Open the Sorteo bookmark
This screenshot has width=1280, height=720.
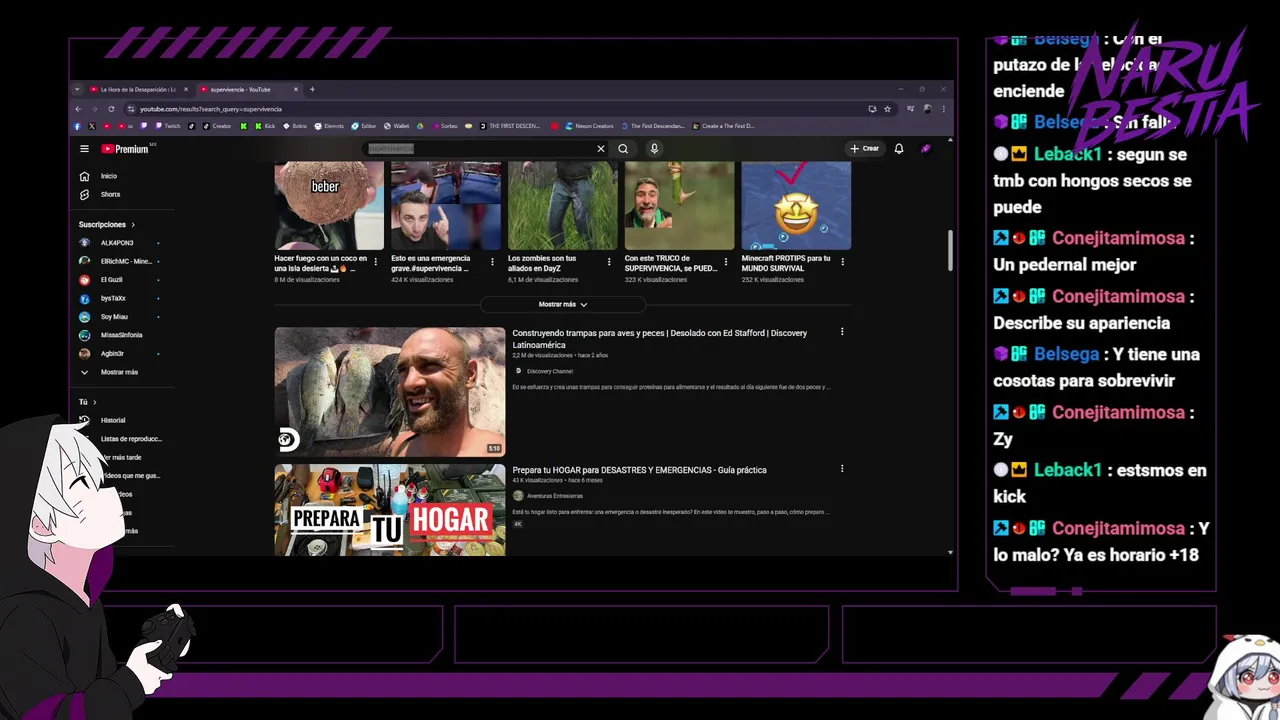pyautogui.click(x=445, y=126)
